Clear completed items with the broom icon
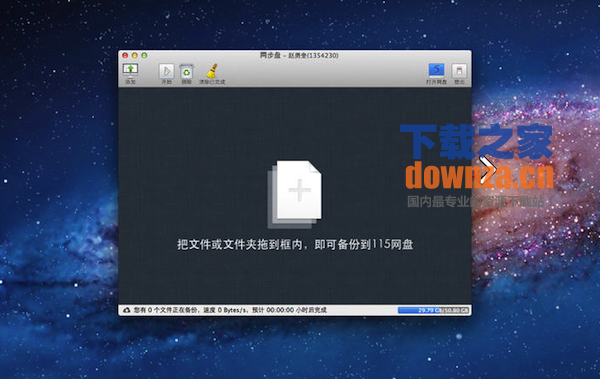600x379 pixels. [x=212, y=71]
